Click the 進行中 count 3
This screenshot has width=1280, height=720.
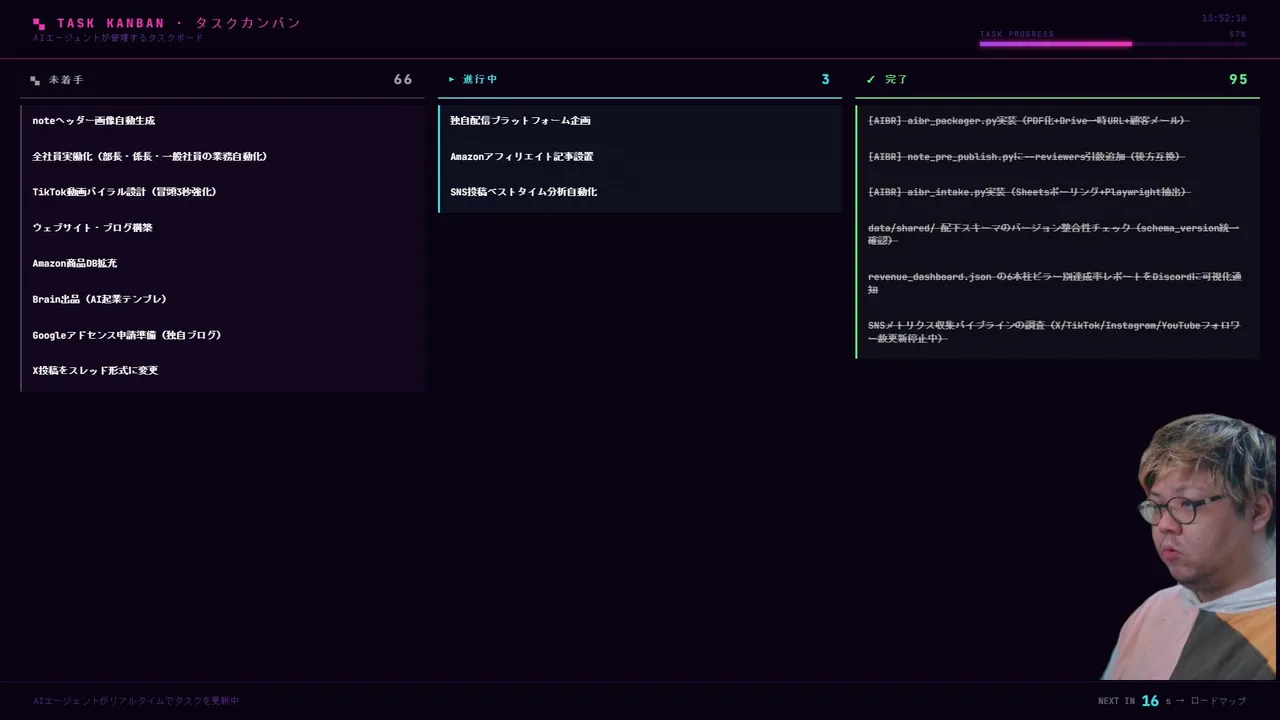pyautogui.click(x=825, y=79)
